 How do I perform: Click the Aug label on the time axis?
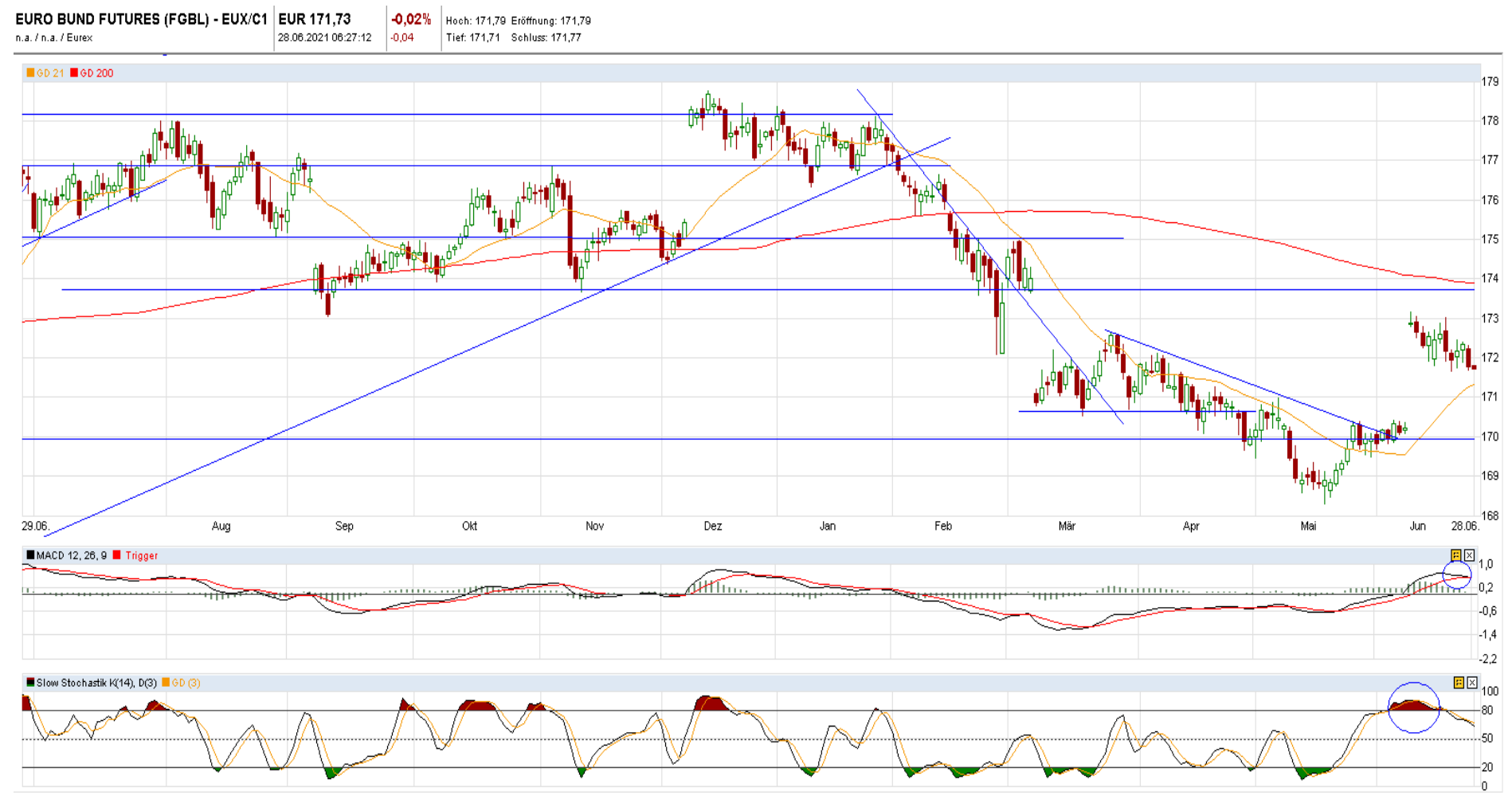tap(221, 526)
